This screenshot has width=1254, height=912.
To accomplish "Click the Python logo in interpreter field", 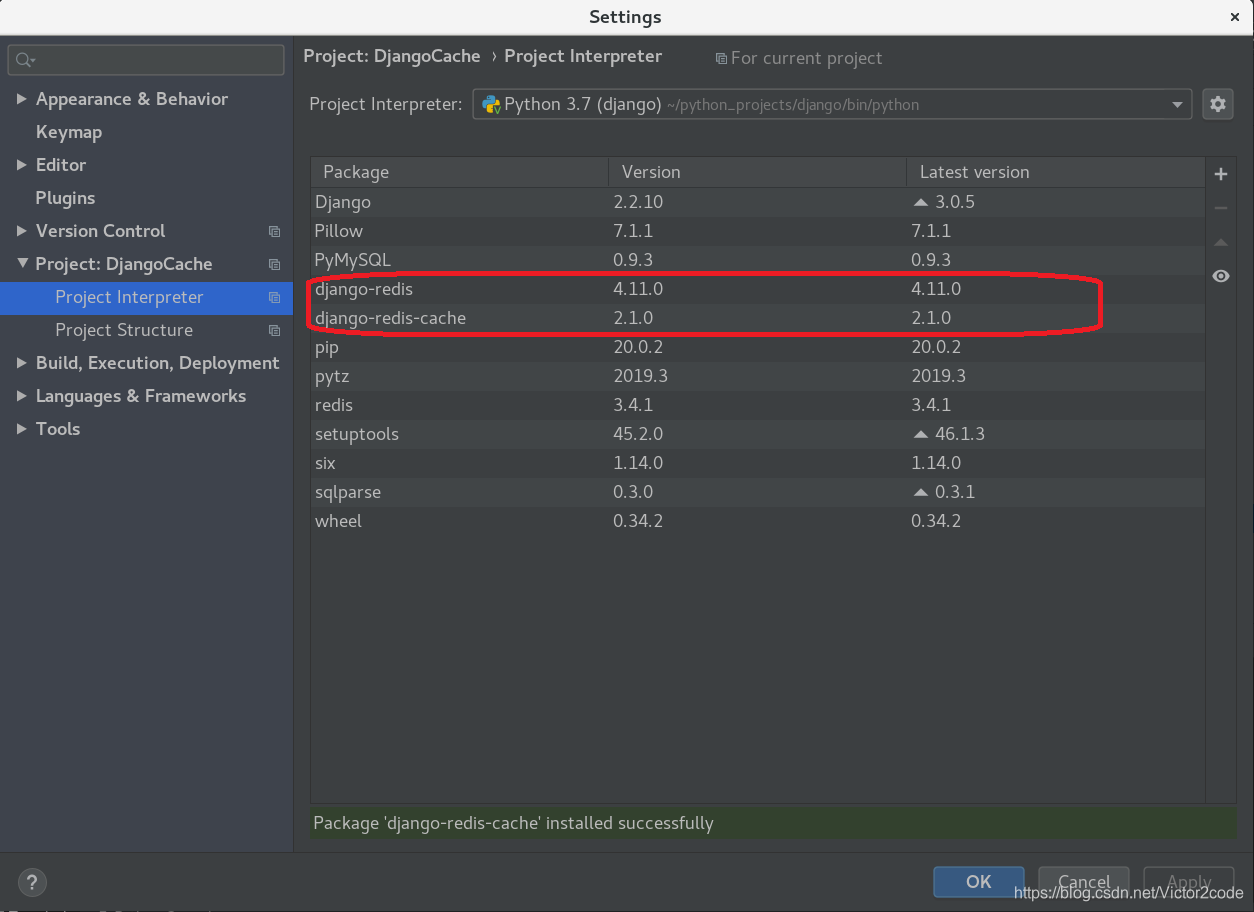I will click(491, 104).
